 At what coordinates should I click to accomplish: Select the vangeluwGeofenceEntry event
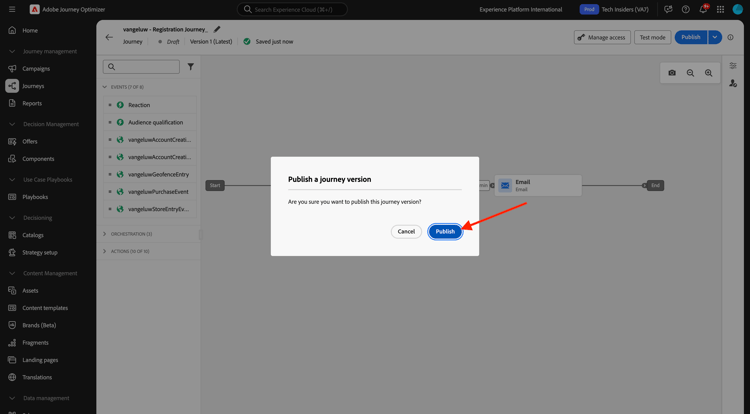click(150, 174)
